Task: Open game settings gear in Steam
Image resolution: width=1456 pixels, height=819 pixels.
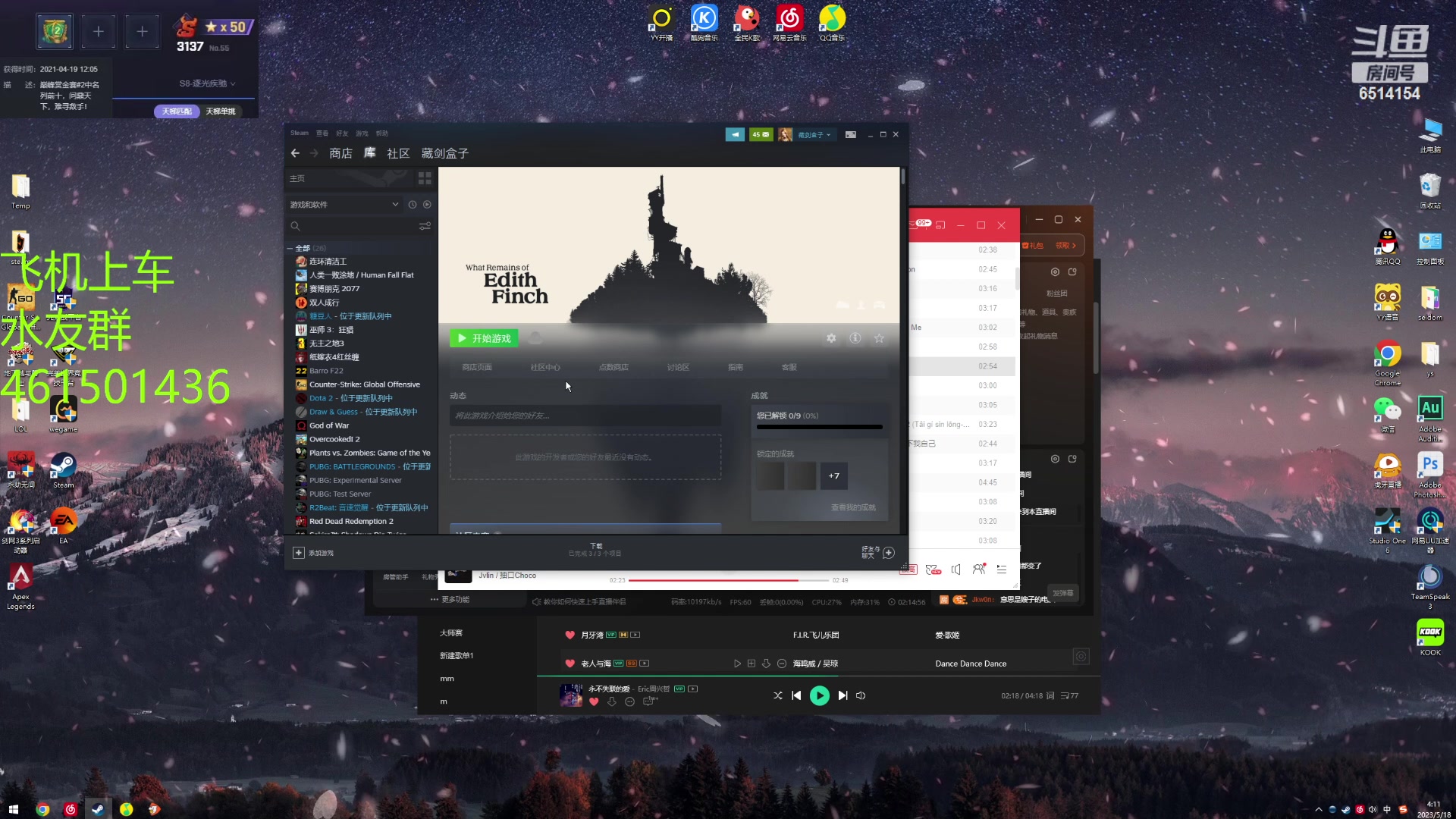Action: 831,338
